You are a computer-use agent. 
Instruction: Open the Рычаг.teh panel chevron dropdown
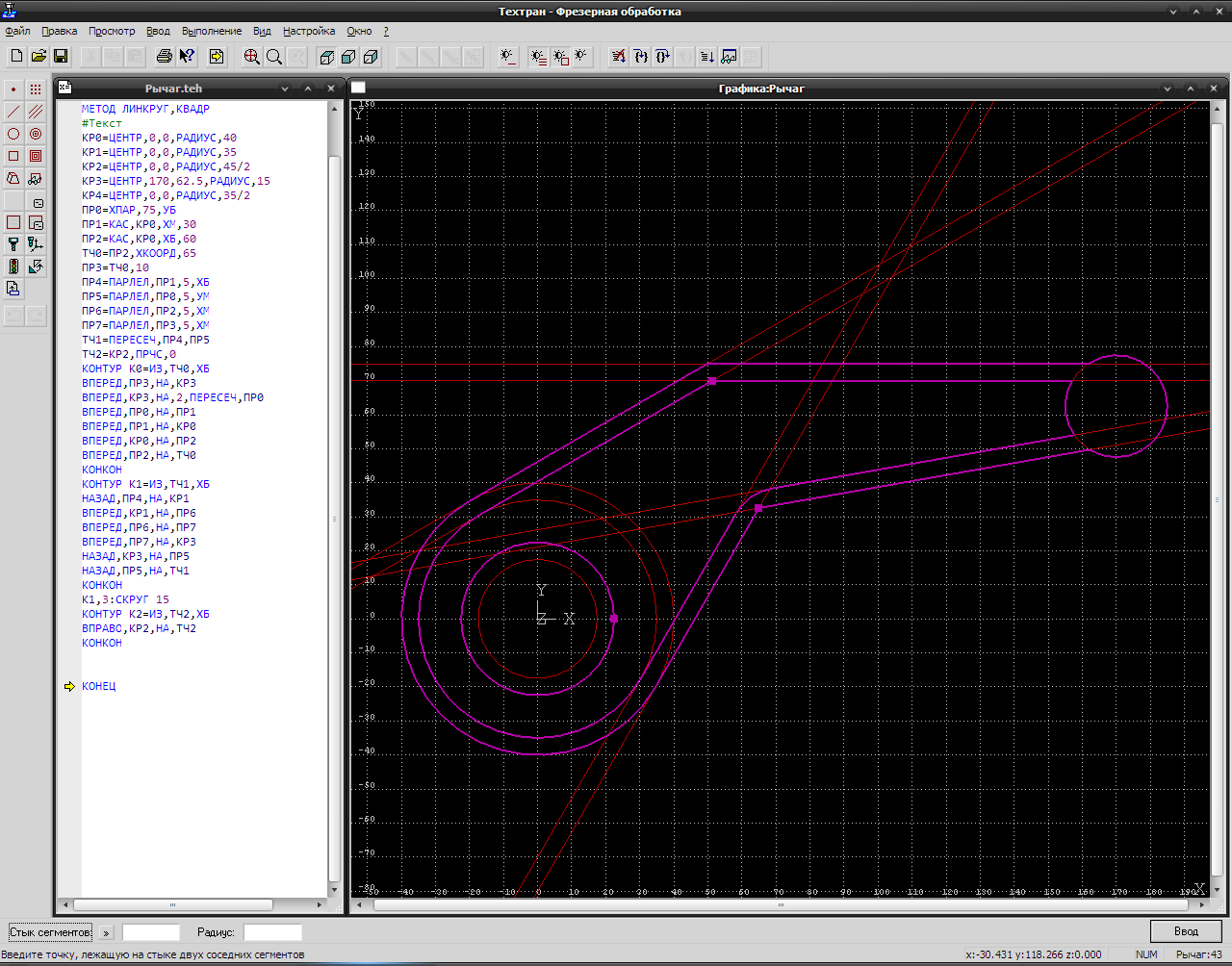point(285,89)
